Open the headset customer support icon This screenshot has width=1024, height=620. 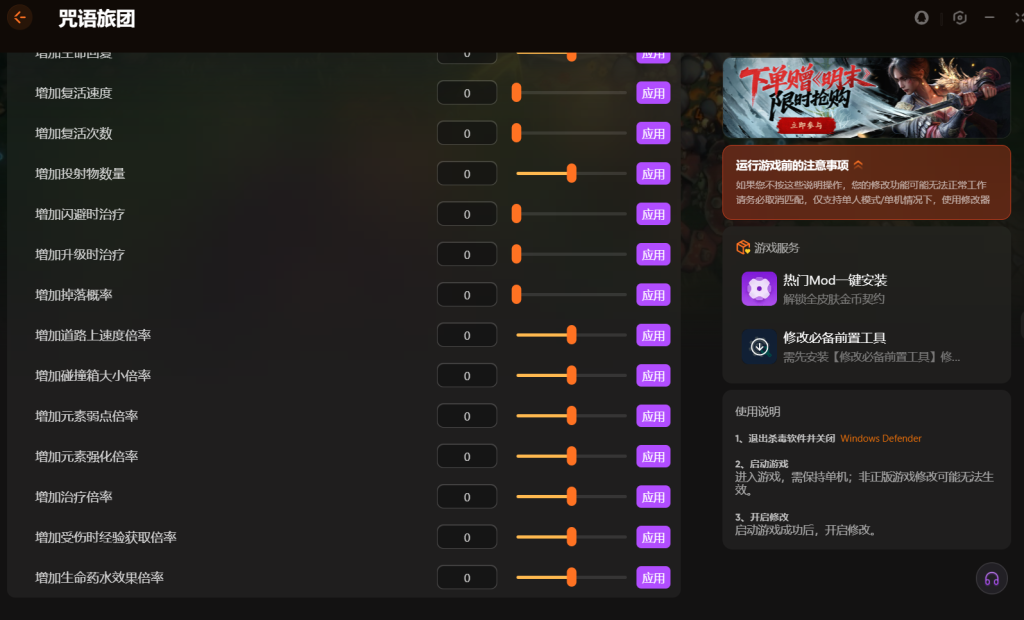(x=991, y=578)
